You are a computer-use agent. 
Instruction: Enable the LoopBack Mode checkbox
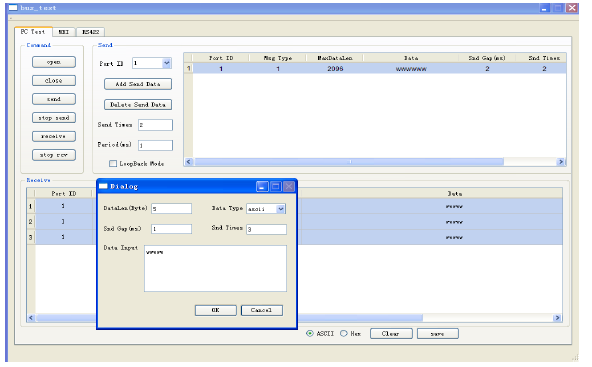(x=113, y=163)
